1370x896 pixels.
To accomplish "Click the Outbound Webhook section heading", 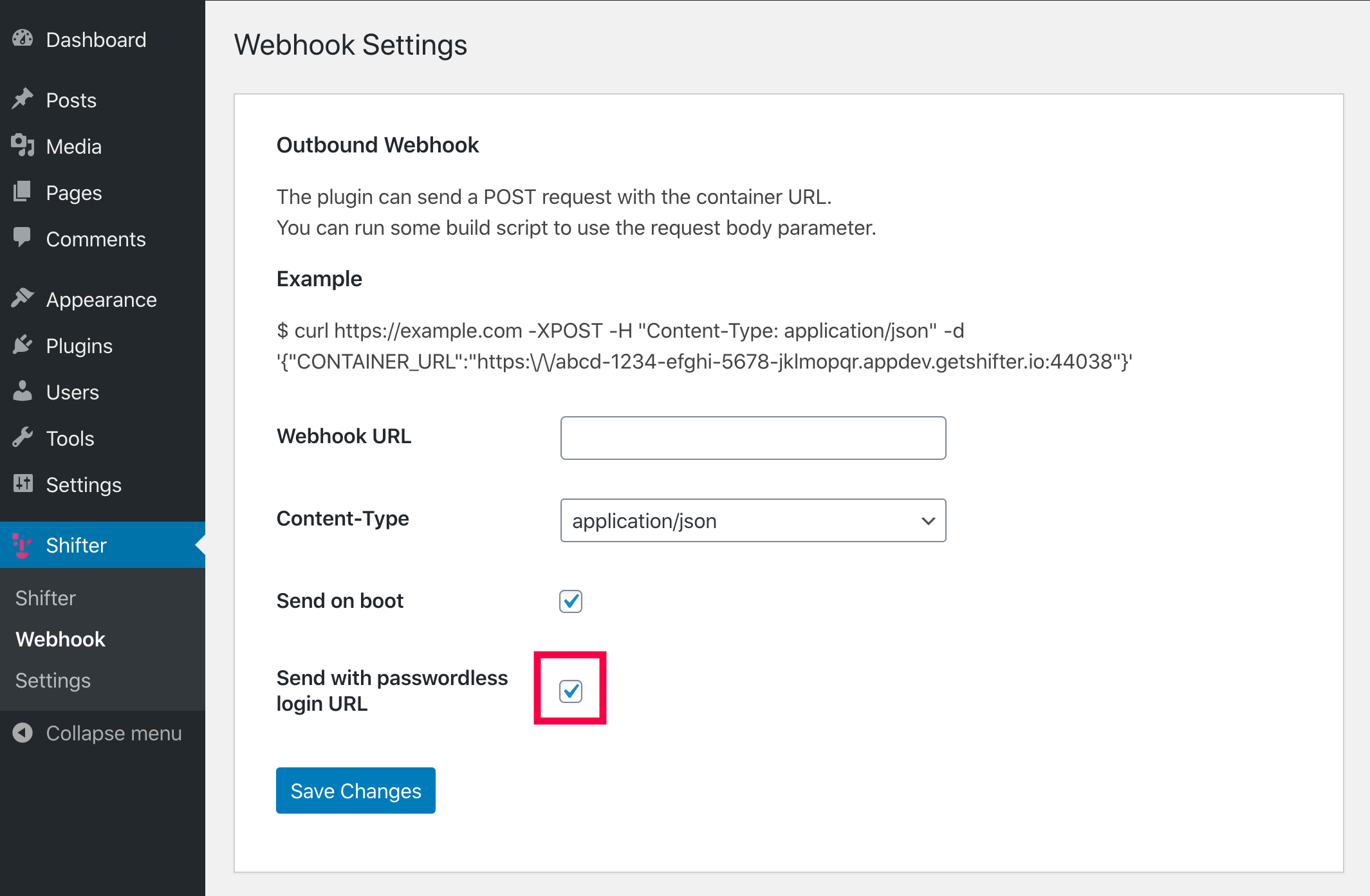I will click(x=378, y=145).
